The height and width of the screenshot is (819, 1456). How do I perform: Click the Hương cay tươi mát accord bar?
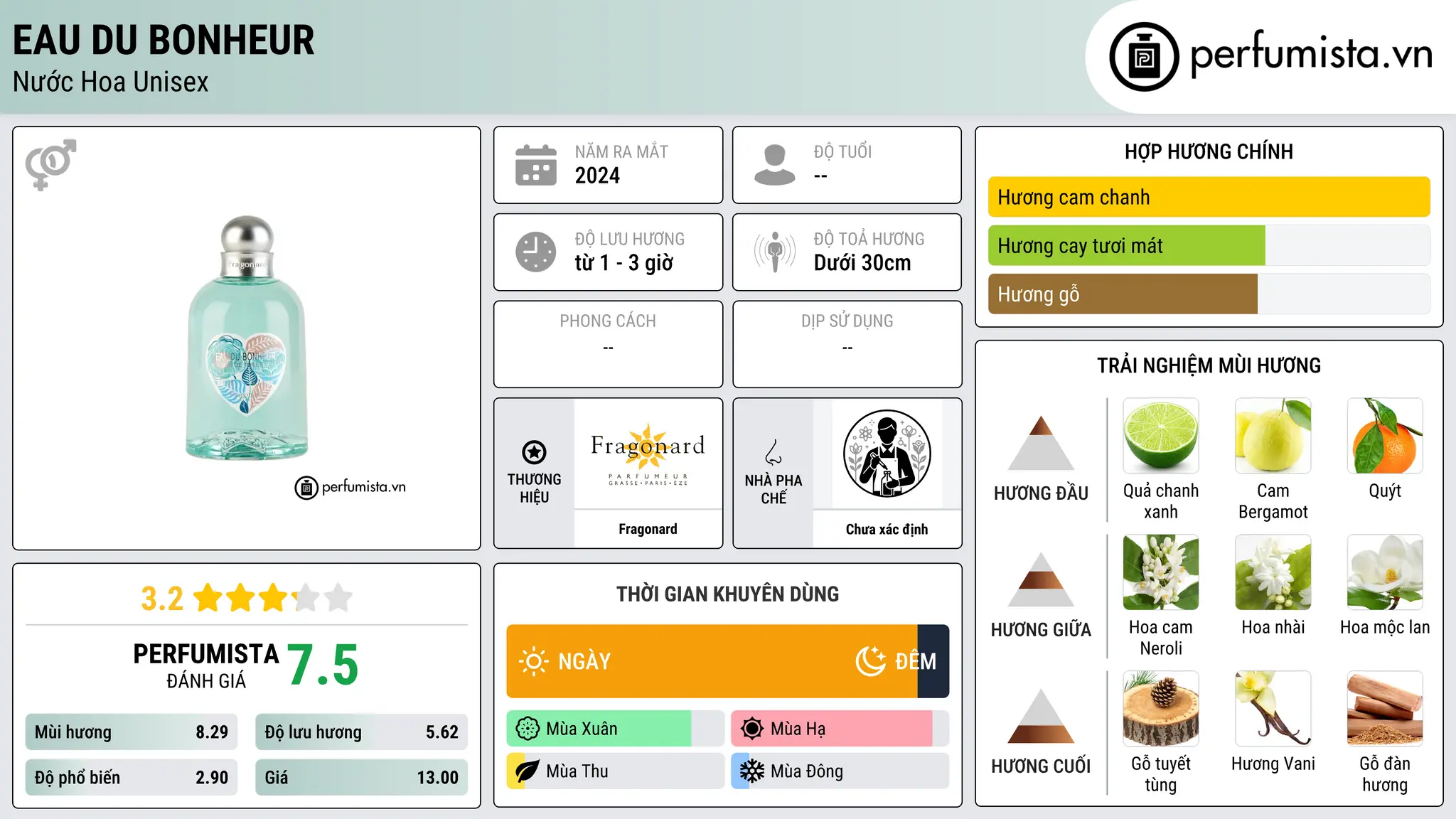tap(1209, 245)
